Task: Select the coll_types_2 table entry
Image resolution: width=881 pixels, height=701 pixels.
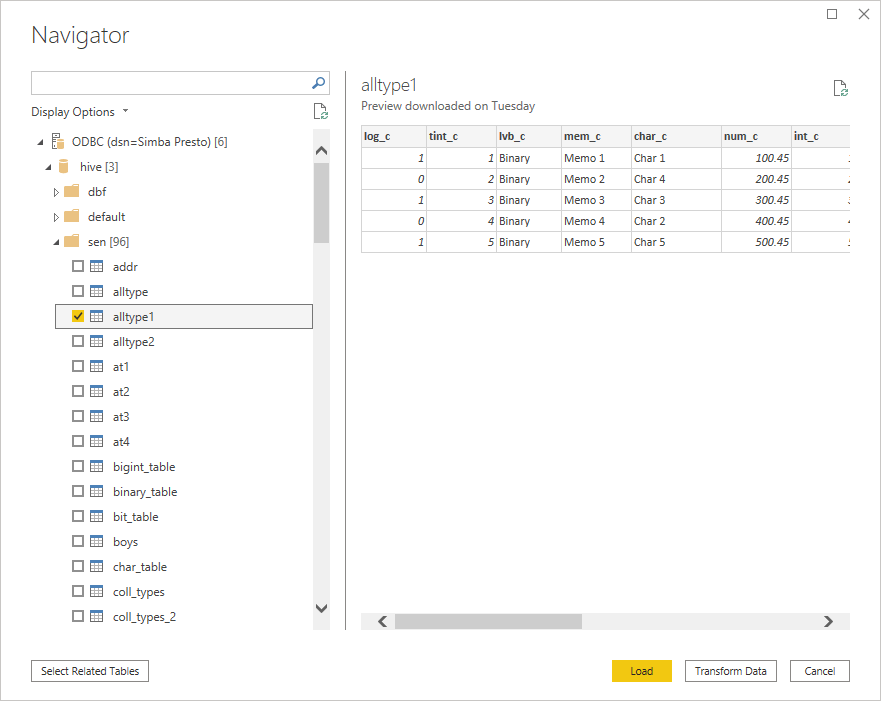Action: tap(184, 617)
